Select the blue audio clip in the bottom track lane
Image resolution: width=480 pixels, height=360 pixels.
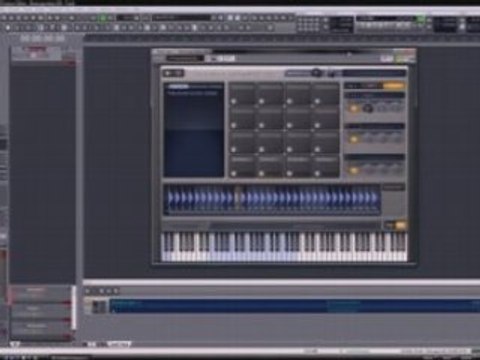click(295, 306)
